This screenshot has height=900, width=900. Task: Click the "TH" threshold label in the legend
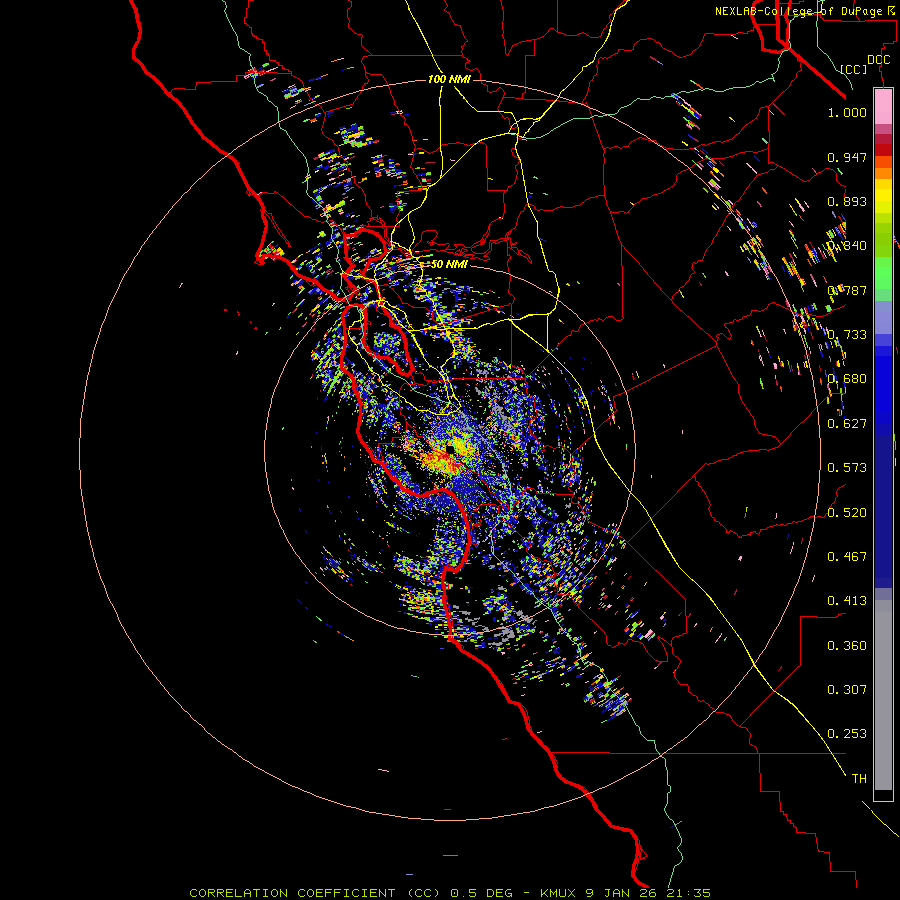859,779
